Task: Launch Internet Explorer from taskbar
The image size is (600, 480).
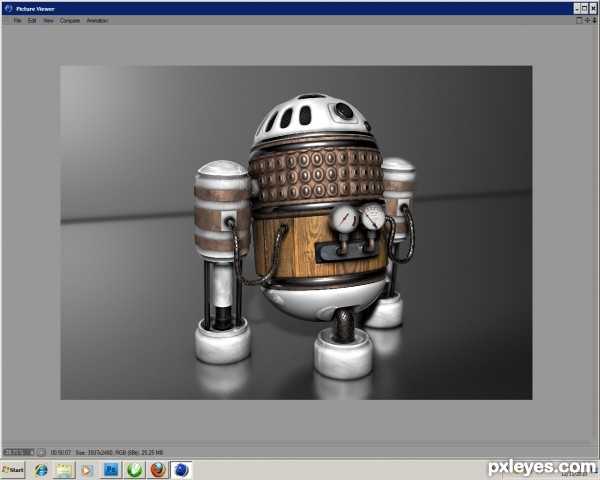Action: [41, 470]
